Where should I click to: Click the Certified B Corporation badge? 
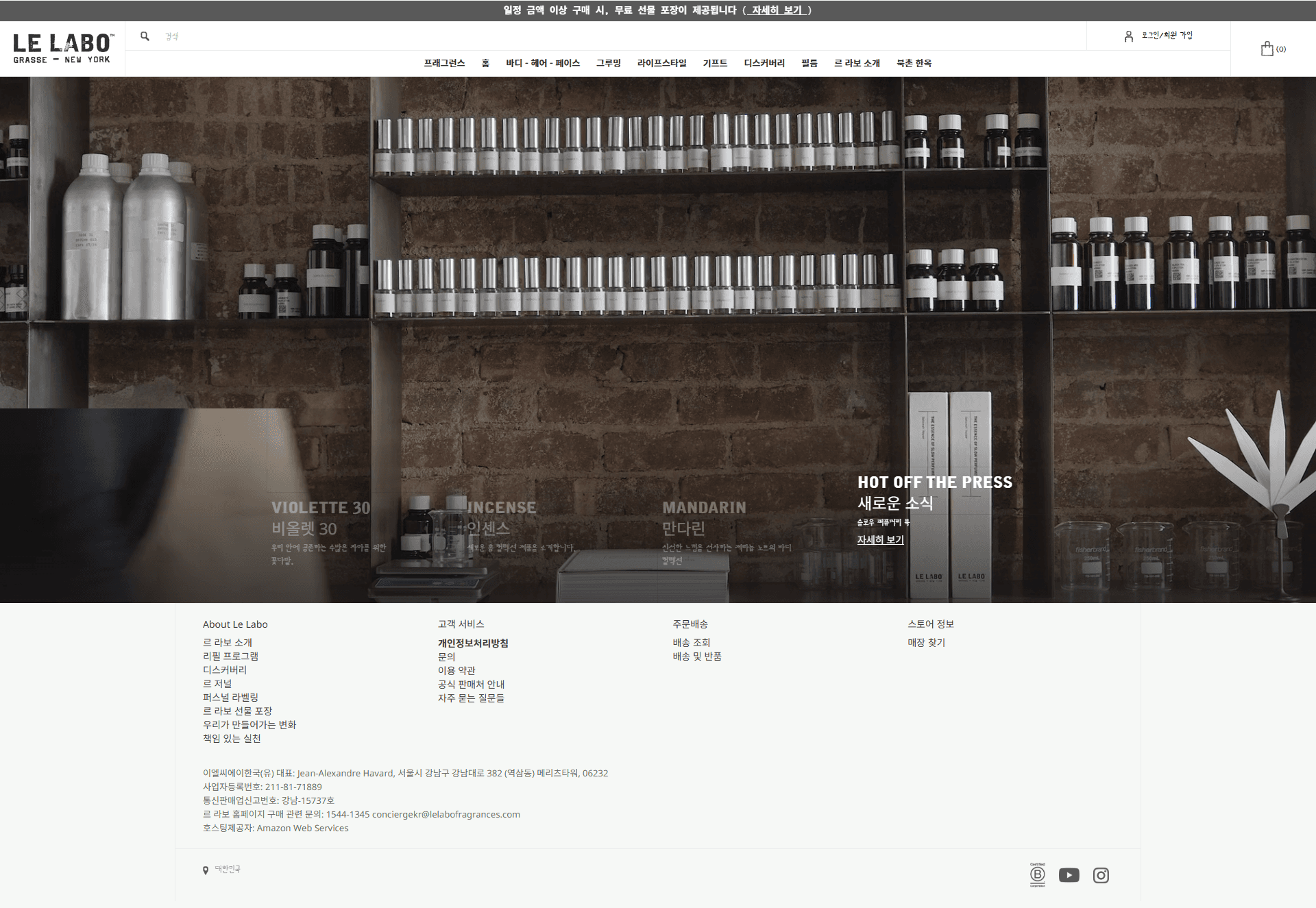click(x=1038, y=874)
